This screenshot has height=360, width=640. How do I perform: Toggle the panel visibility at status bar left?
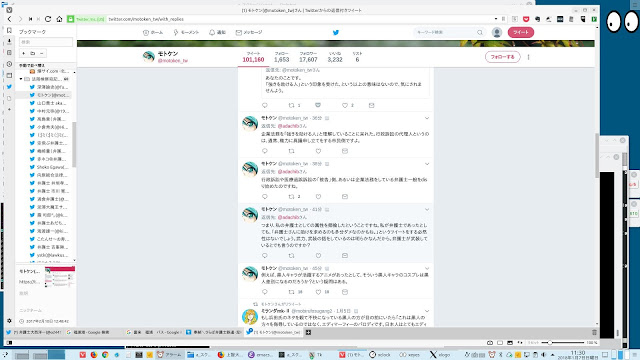9,343
